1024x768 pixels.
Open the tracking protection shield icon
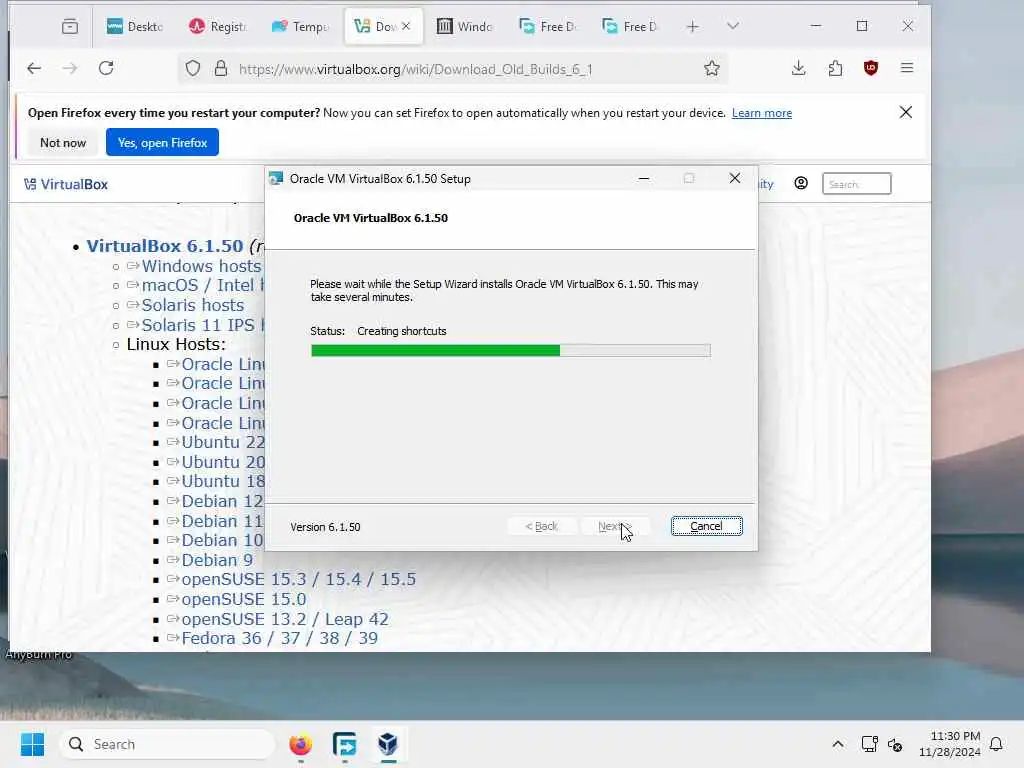pos(193,69)
